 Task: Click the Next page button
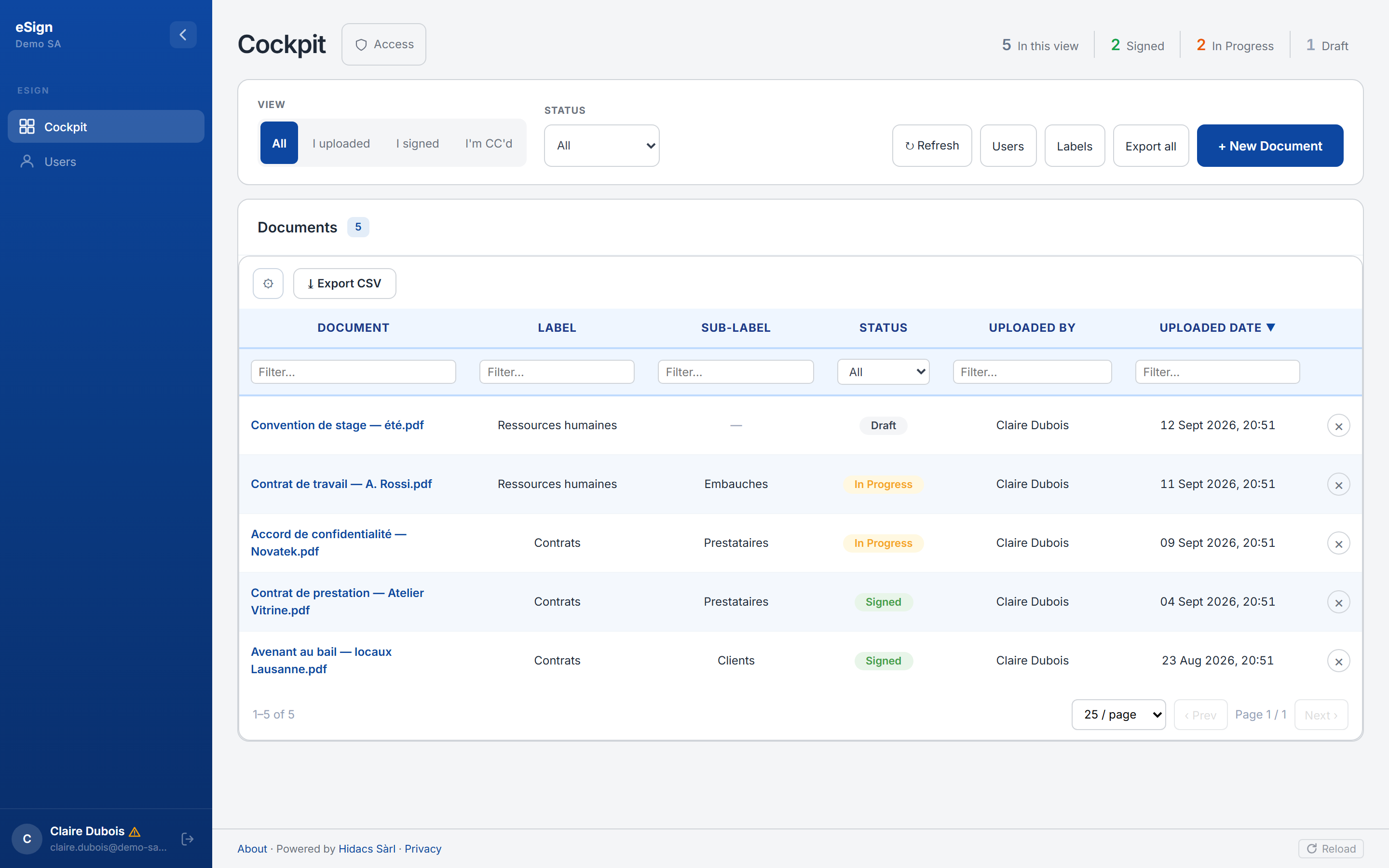pos(1321,715)
